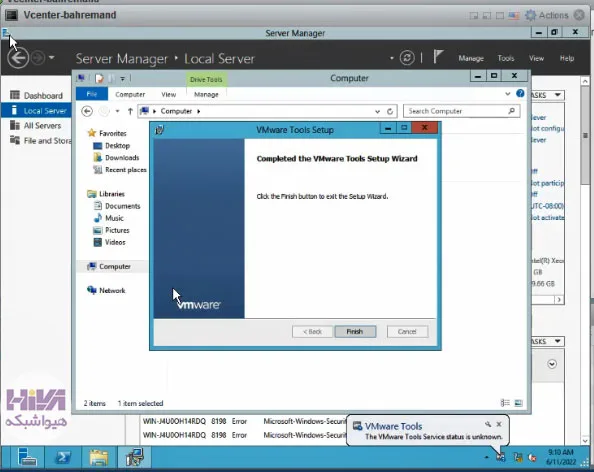Open recent locations dropdown in Explorer
This screenshot has width=594, height=472.
pyautogui.click(x=117, y=111)
